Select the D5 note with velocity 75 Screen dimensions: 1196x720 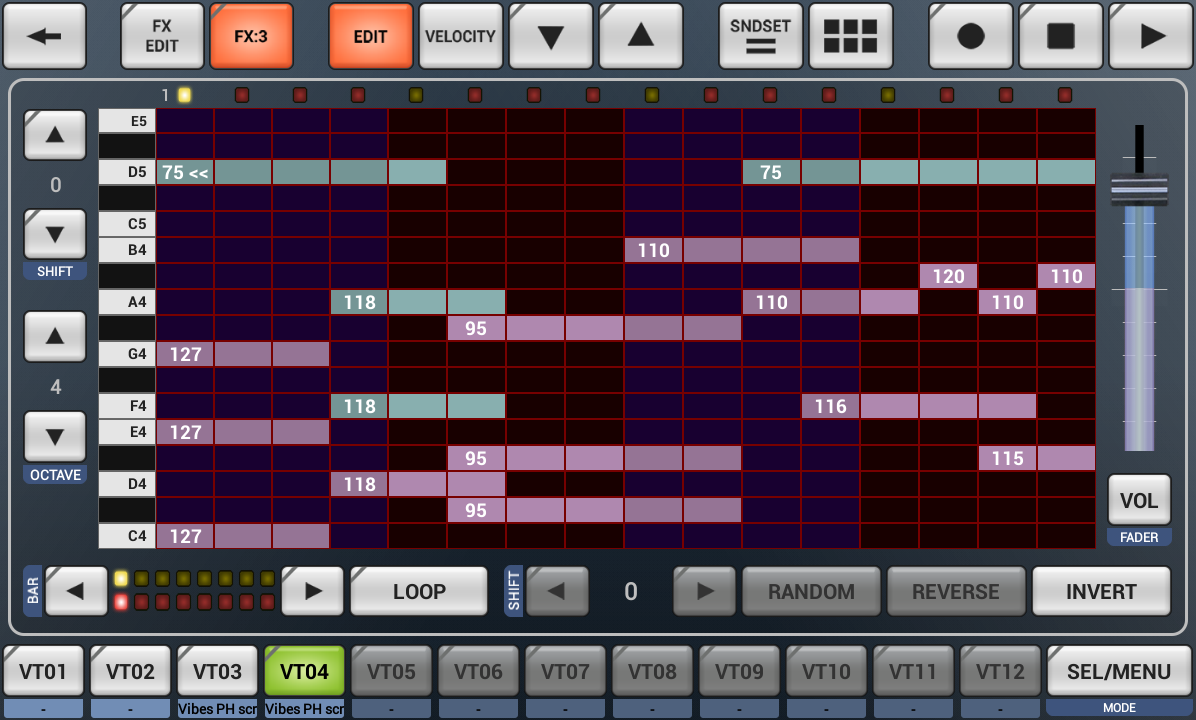pyautogui.click(x=185, y=172)
